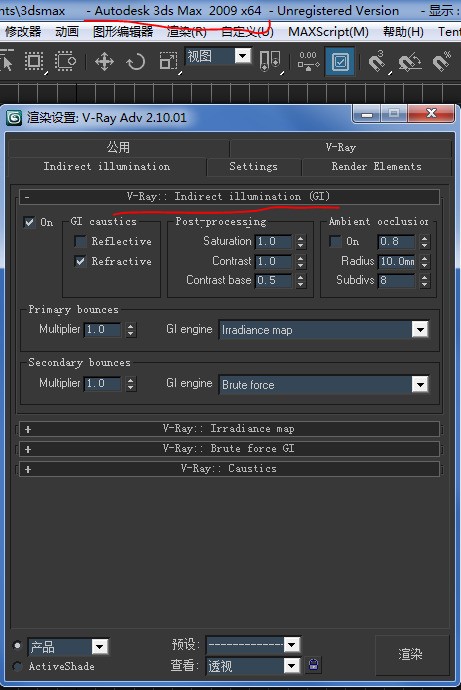This screenshot has height=690, width=461.
Task: Enable Reflective GI caustics
Action: click(x=80, y=241)
